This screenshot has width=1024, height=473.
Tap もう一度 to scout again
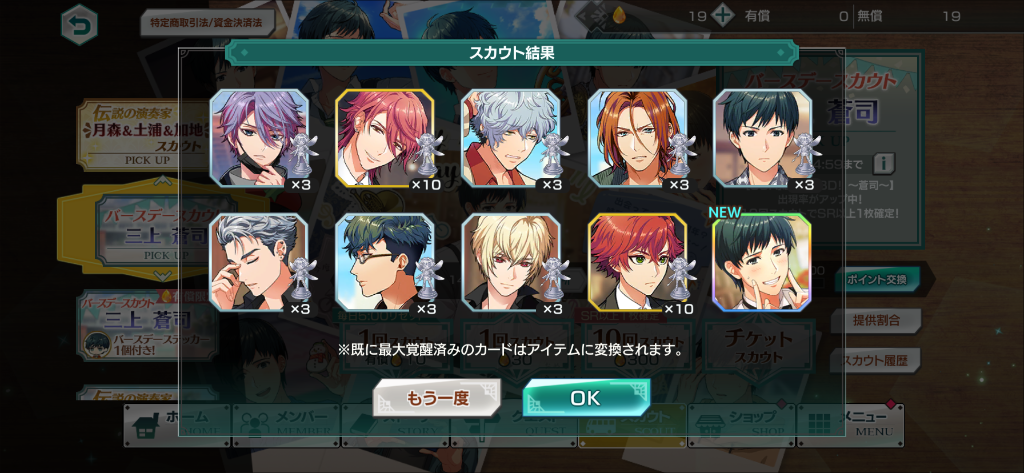pyautogui.click(x=437, y=398)
